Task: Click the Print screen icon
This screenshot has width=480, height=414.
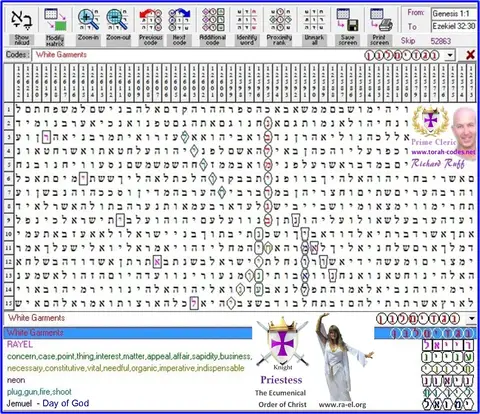Action: point(381,20)
